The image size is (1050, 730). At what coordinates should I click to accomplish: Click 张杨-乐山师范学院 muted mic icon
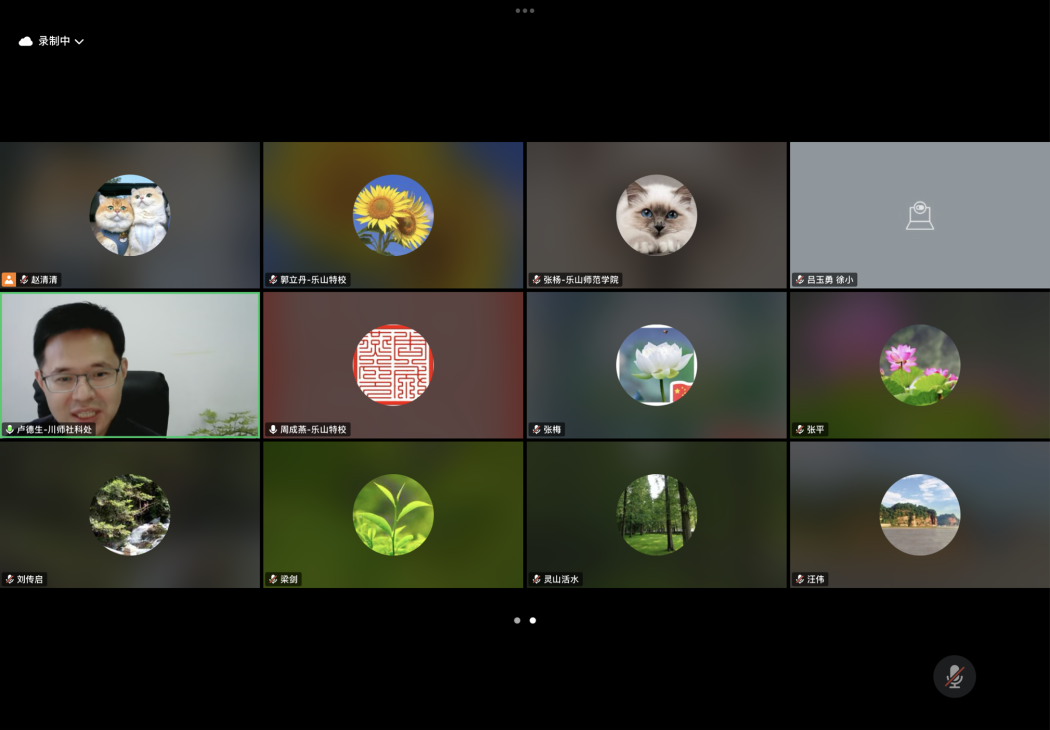tap(536, 280)
